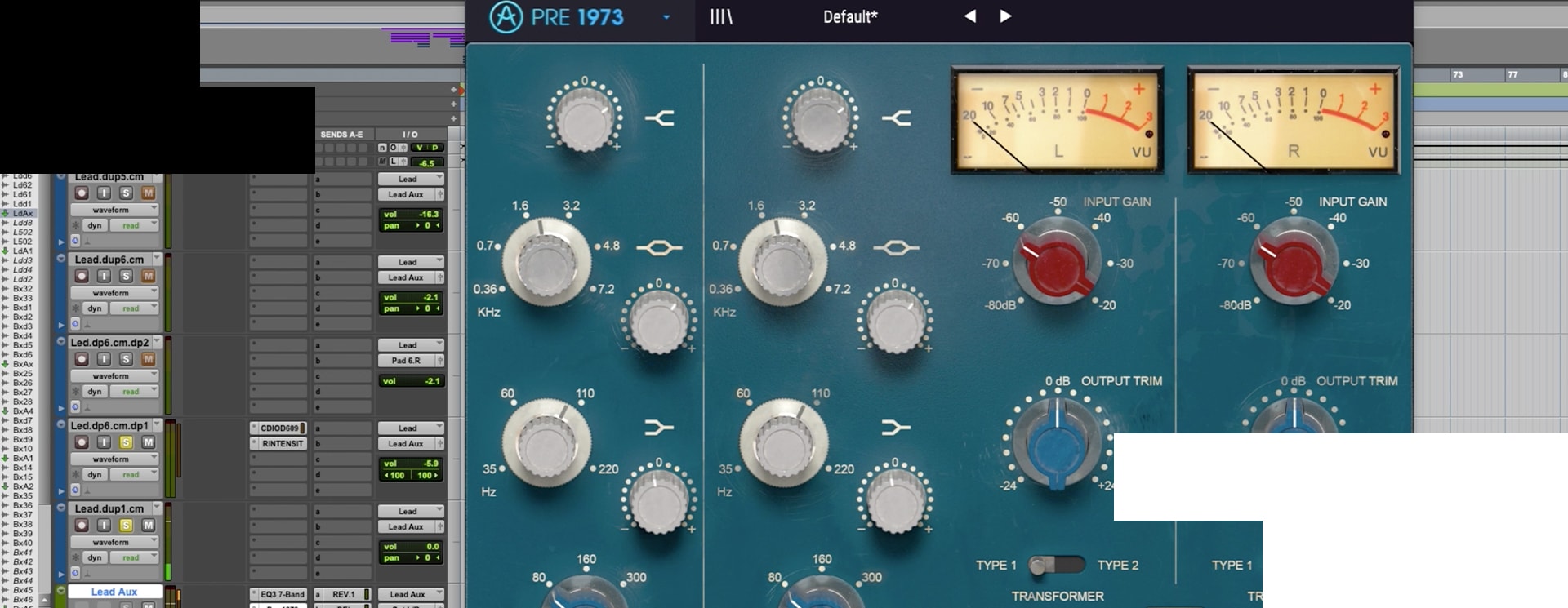Adjust left channel high shelf gain knob

[x=584, y=118]
